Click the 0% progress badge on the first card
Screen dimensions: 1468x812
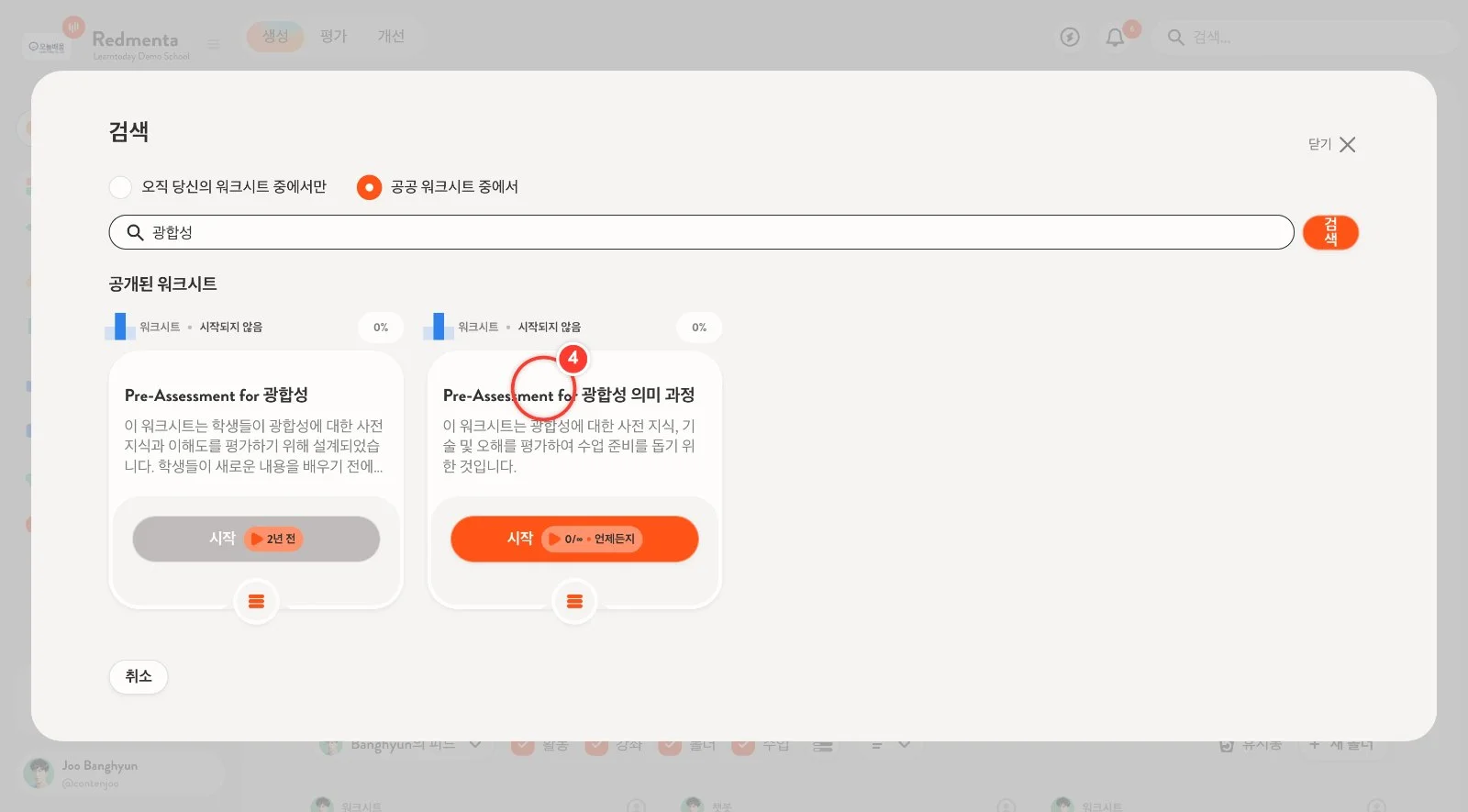pyautogui.click(x=381, y=328)
